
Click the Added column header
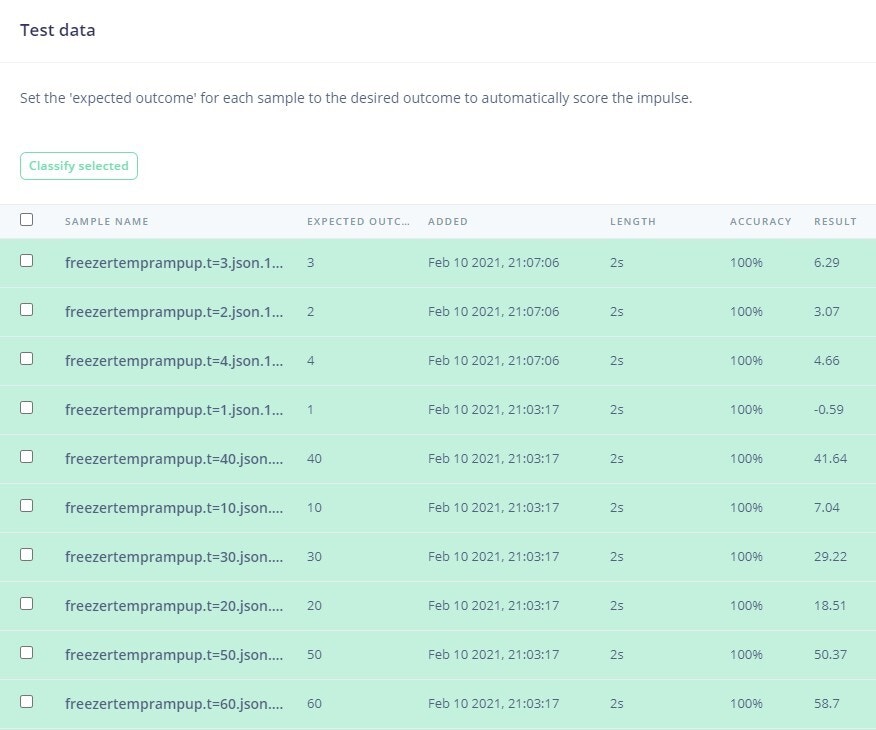pyautogui.click(x=447, y=221)
